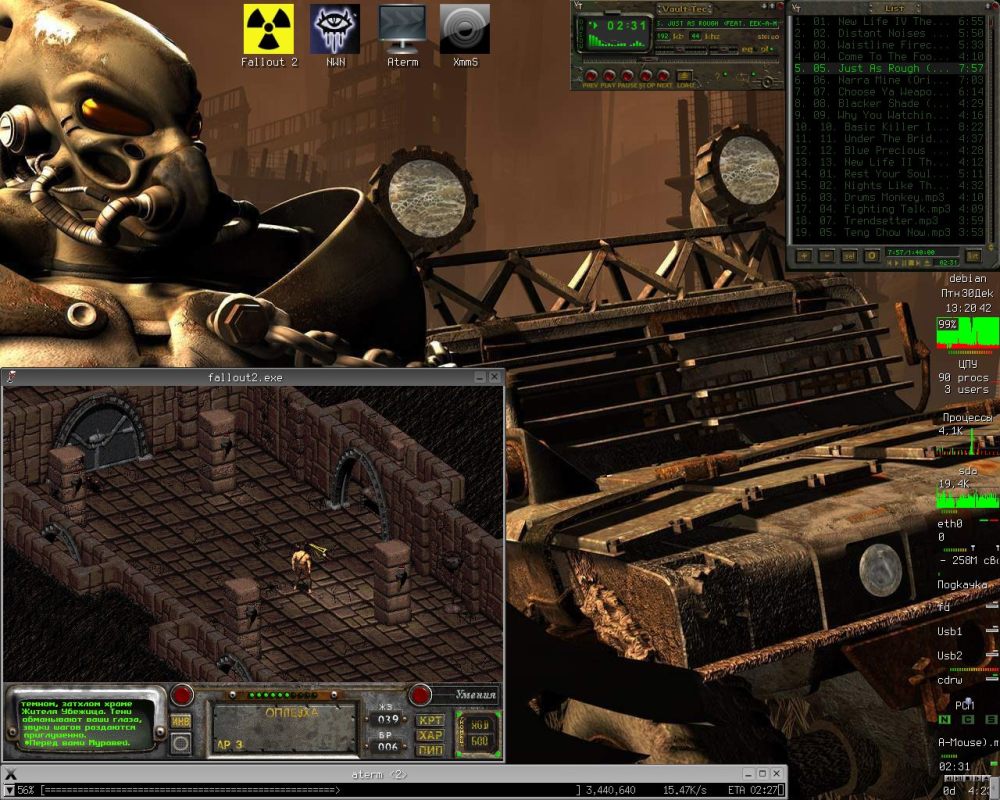Open the Умения skills panel in Fallout
1000x800 pixels.
476,694
